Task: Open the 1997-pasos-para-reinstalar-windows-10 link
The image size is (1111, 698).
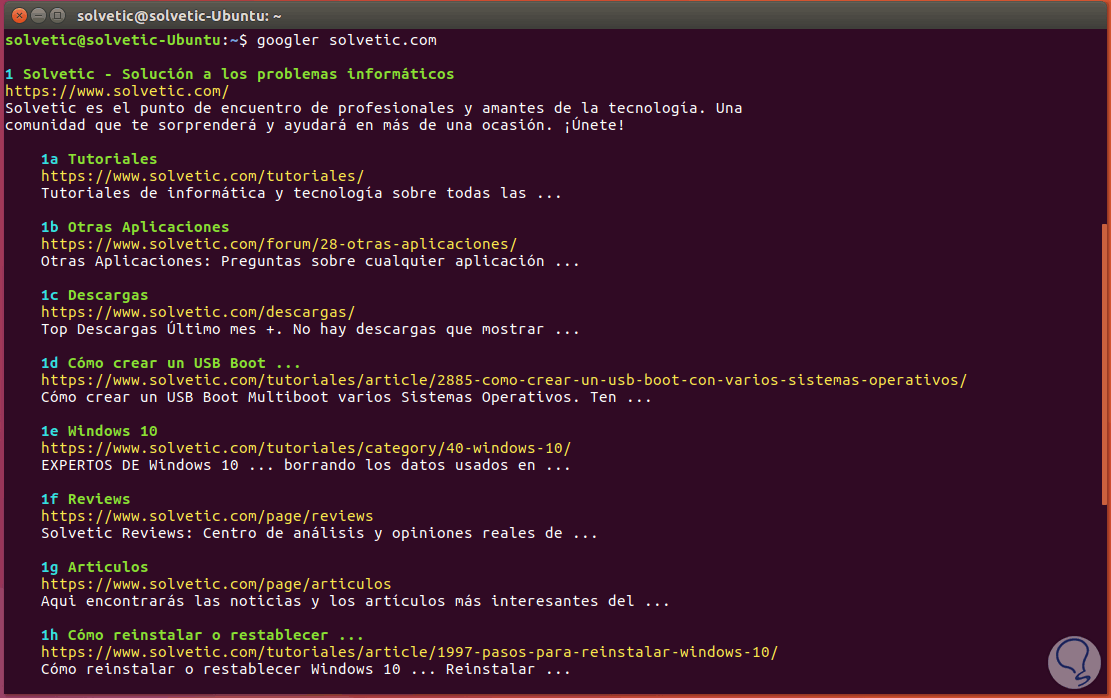Action: pyautogui.click(x=410, y=652)
